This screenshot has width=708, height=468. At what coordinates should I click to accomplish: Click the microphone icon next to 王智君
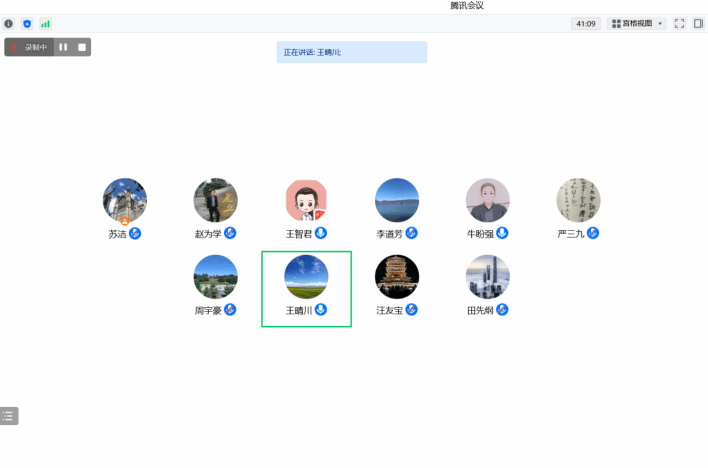point(321,233)
